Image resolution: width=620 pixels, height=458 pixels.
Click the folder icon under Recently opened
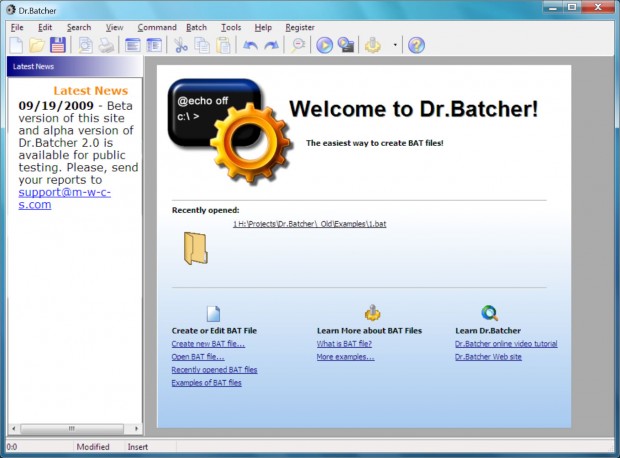coord(195,248)
